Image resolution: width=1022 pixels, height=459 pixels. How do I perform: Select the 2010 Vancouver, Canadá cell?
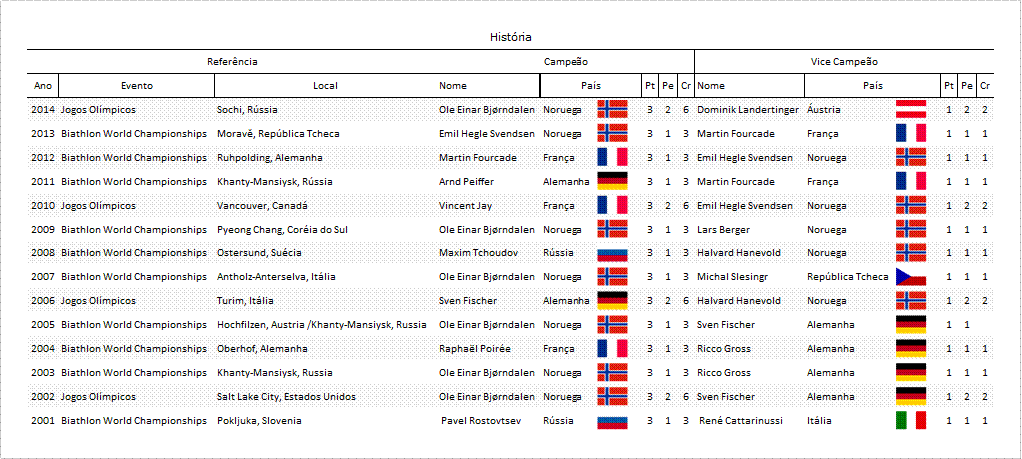(262, 205)
